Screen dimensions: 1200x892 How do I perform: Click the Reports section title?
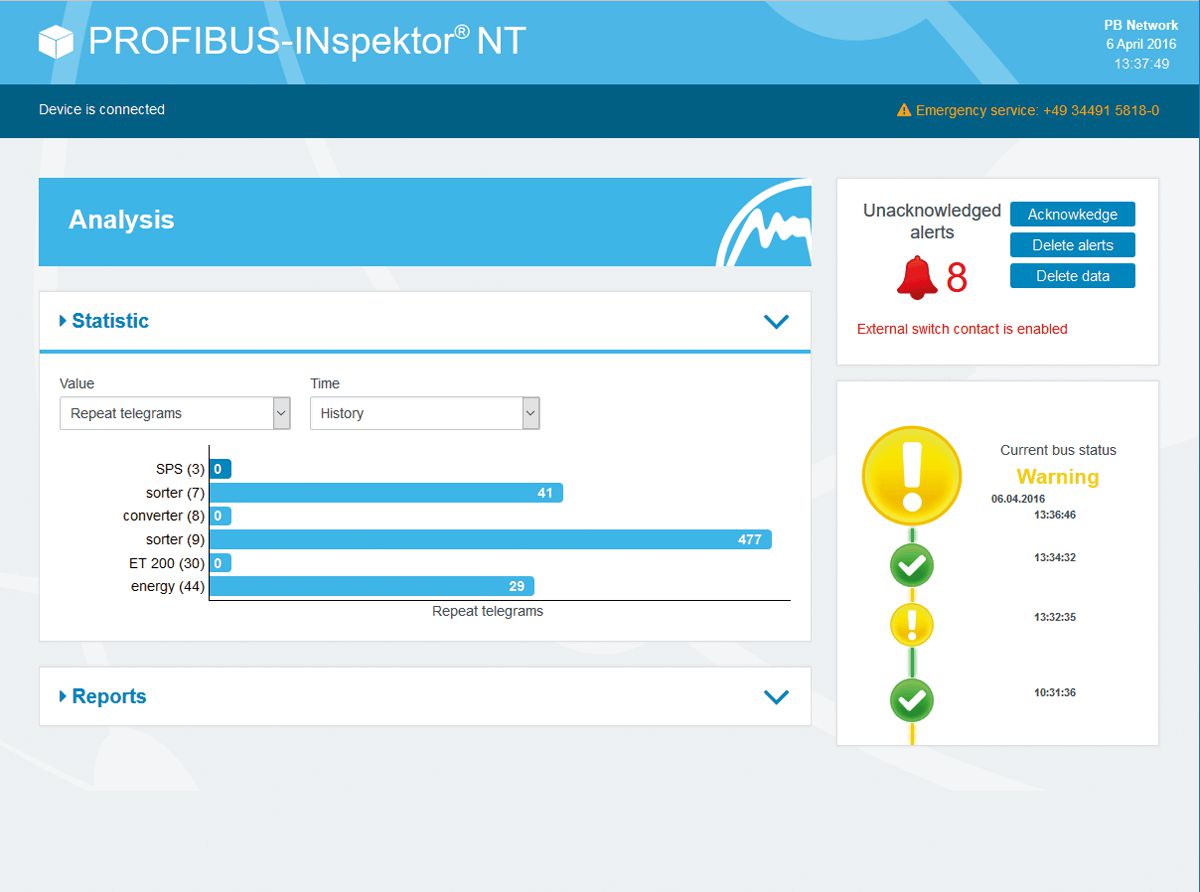(x=108, y=697)
